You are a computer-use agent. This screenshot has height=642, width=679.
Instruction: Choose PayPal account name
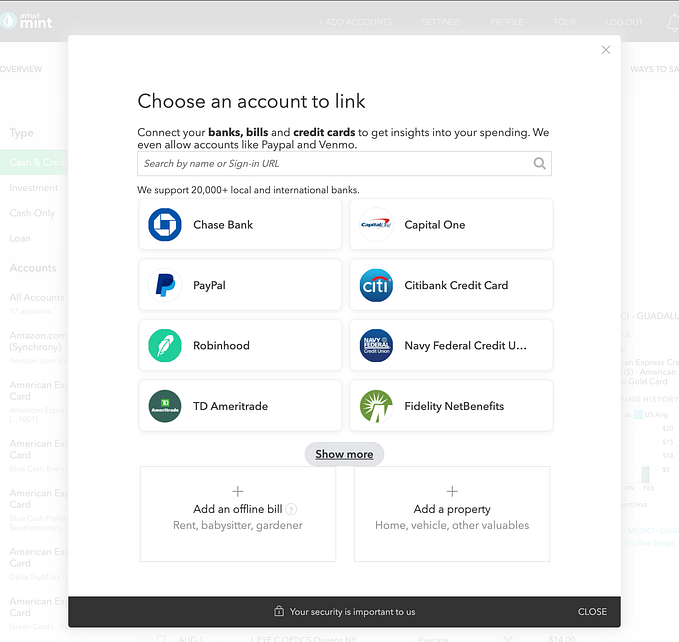[x=209, y=285]
